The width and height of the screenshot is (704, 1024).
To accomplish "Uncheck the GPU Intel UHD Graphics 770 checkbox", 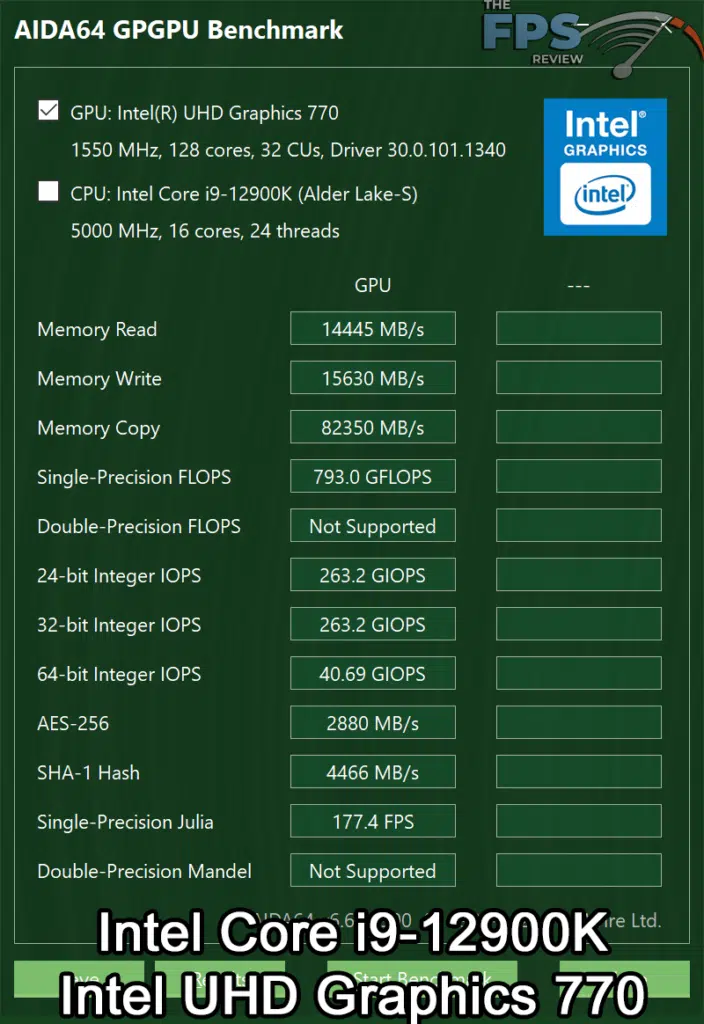I will click(x=48, y=110).
